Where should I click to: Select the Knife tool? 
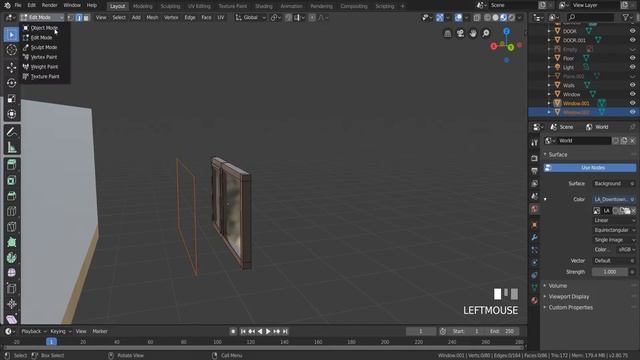[11, 227]
